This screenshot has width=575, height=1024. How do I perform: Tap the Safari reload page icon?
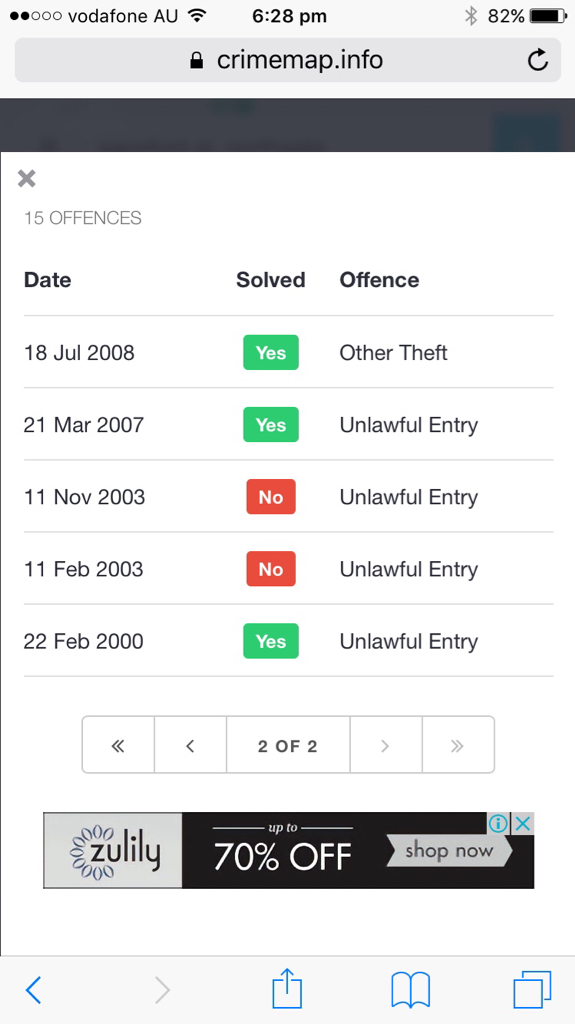[538, 60]
